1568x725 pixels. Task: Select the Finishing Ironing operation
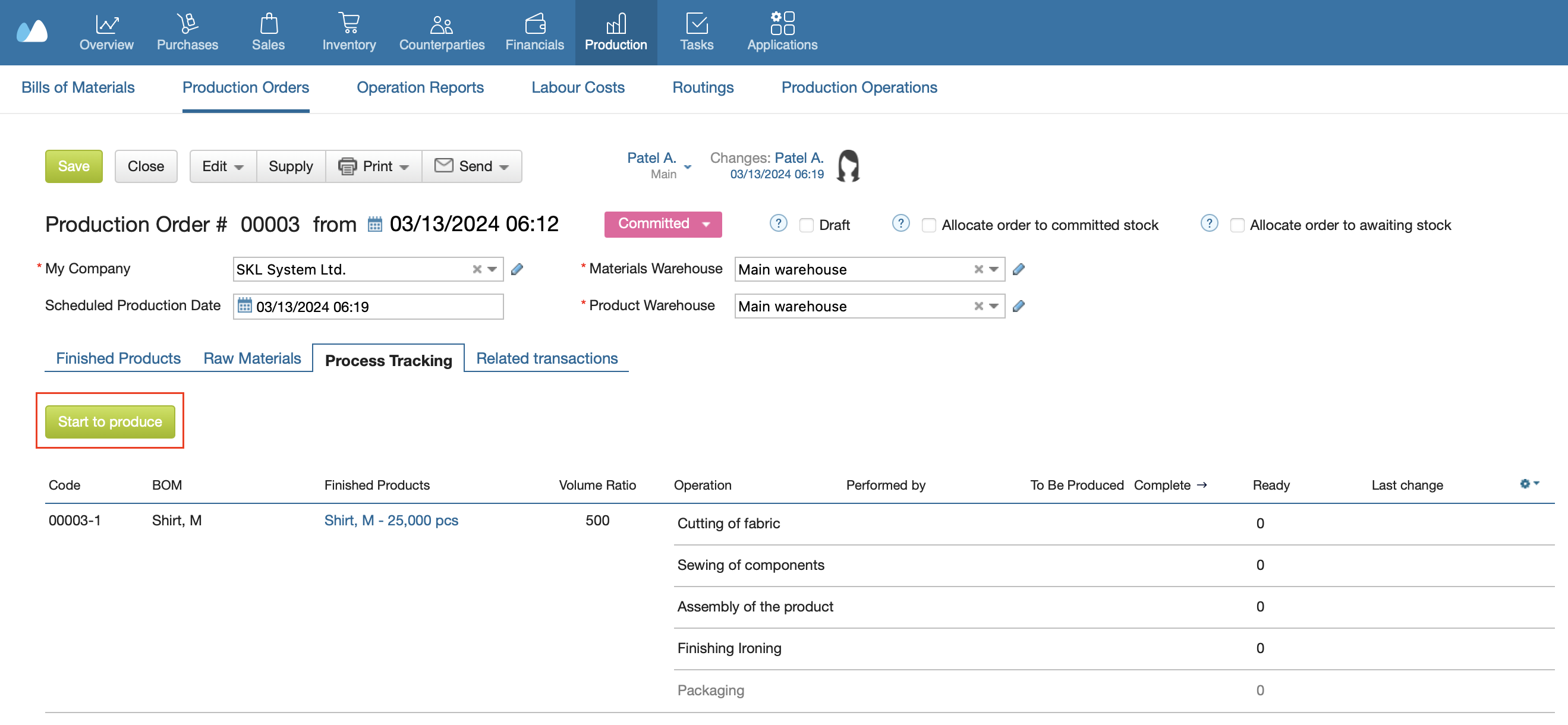click(729, 648)
